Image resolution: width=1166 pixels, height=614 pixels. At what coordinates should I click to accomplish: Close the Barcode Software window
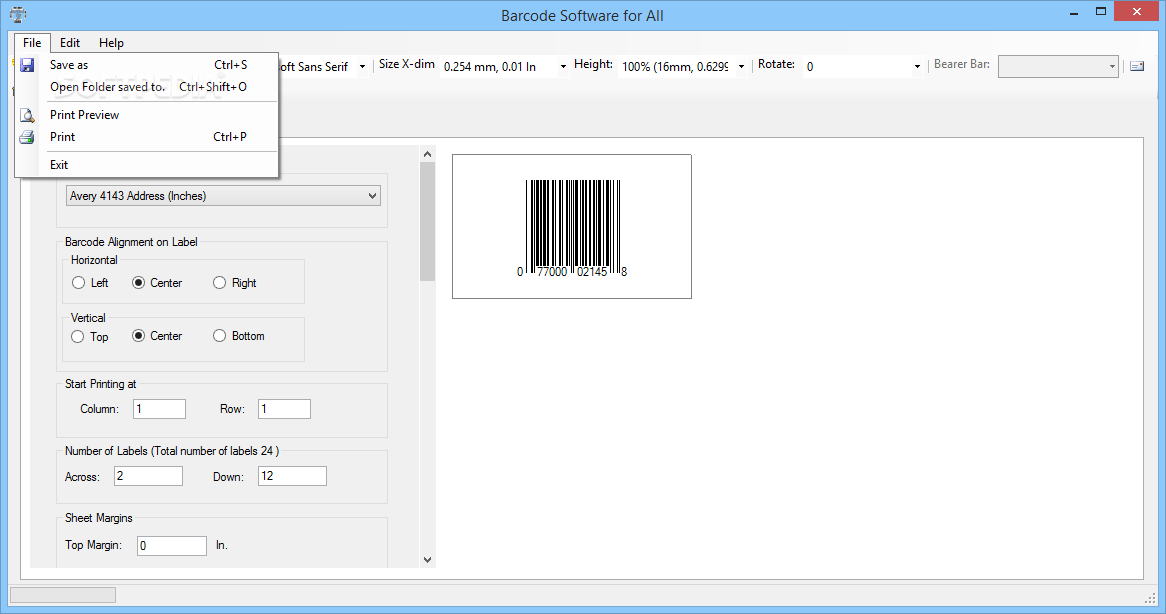1136,12
